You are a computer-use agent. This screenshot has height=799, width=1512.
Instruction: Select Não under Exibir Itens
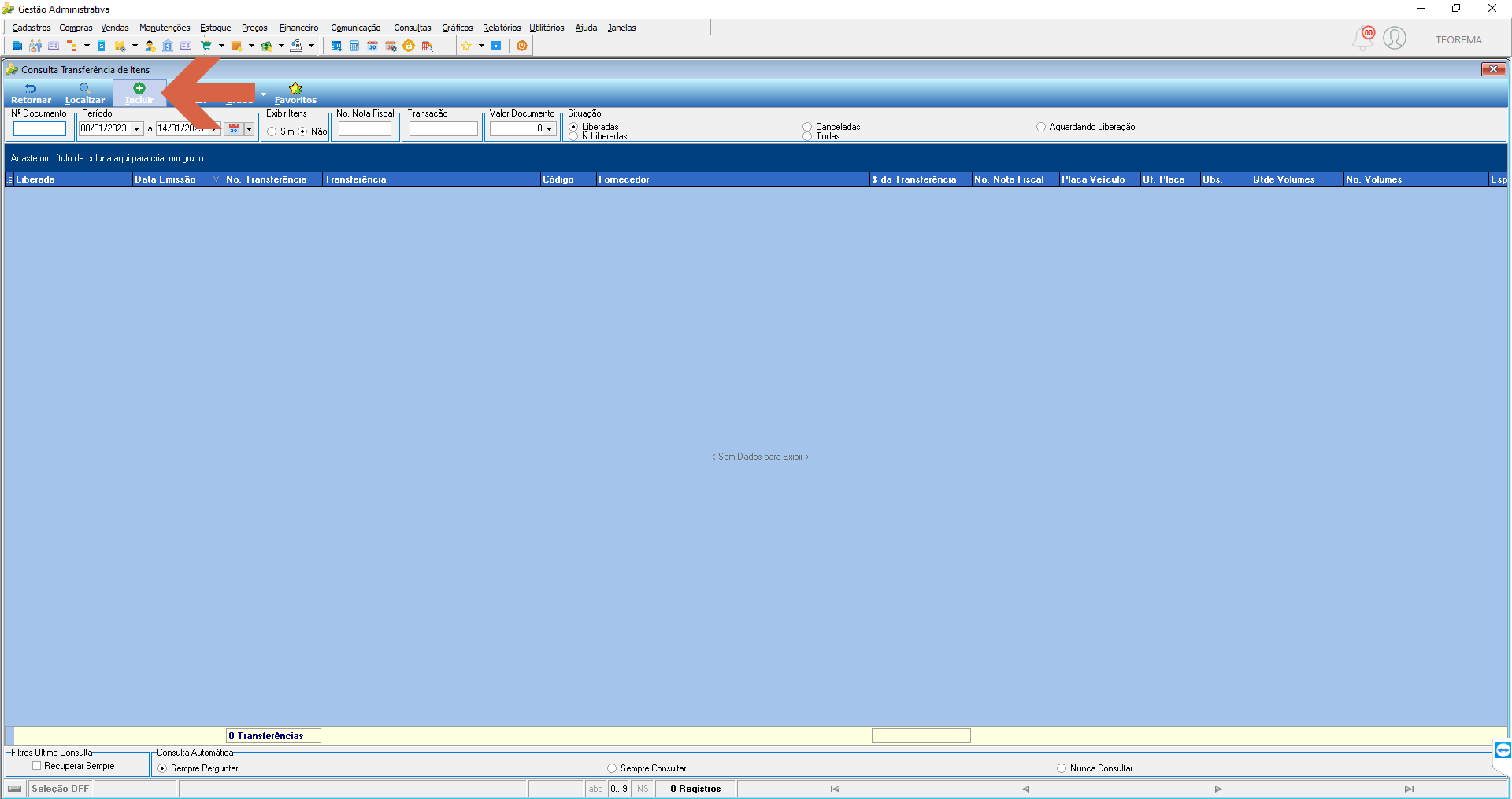(x=302, y=131)
